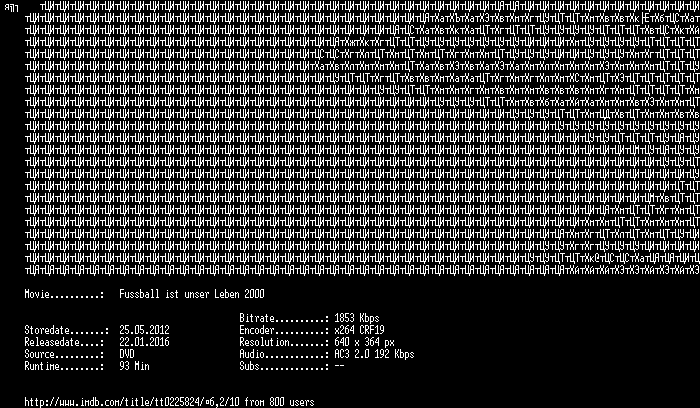The height and width of the screenshot is (408, 700).
Task: Click the Runtime label
Action: pos(64,366)
